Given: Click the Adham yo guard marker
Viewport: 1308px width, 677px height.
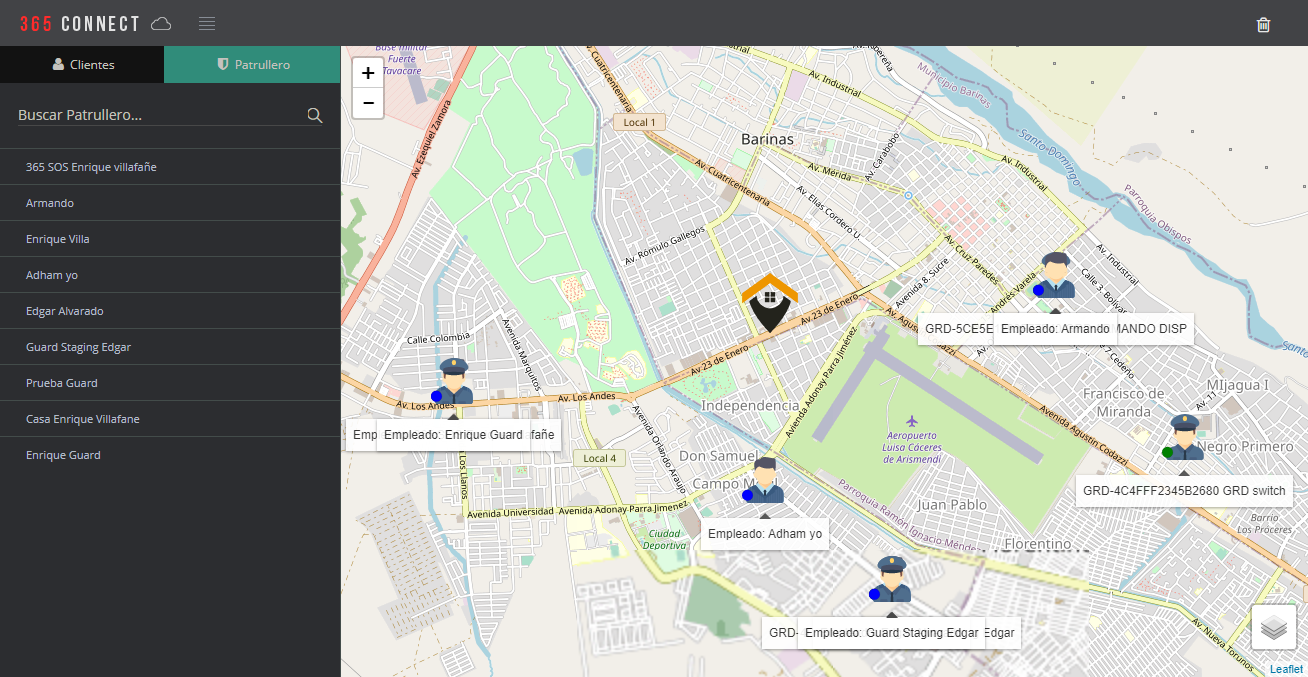Looking at the screenshot, I should coord(765,481).
